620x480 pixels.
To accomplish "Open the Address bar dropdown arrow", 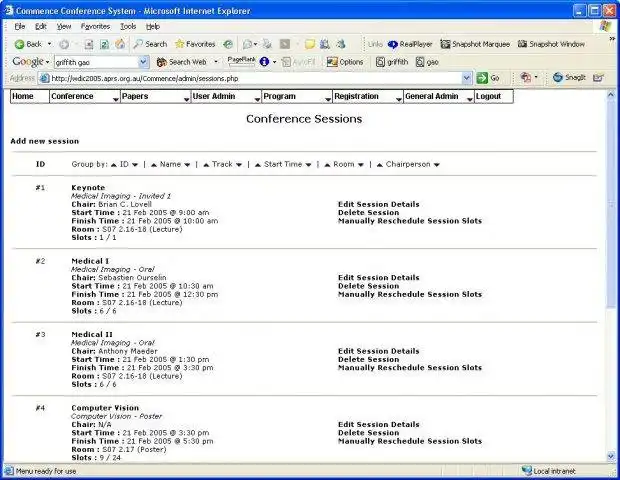I will coord(467,78).
